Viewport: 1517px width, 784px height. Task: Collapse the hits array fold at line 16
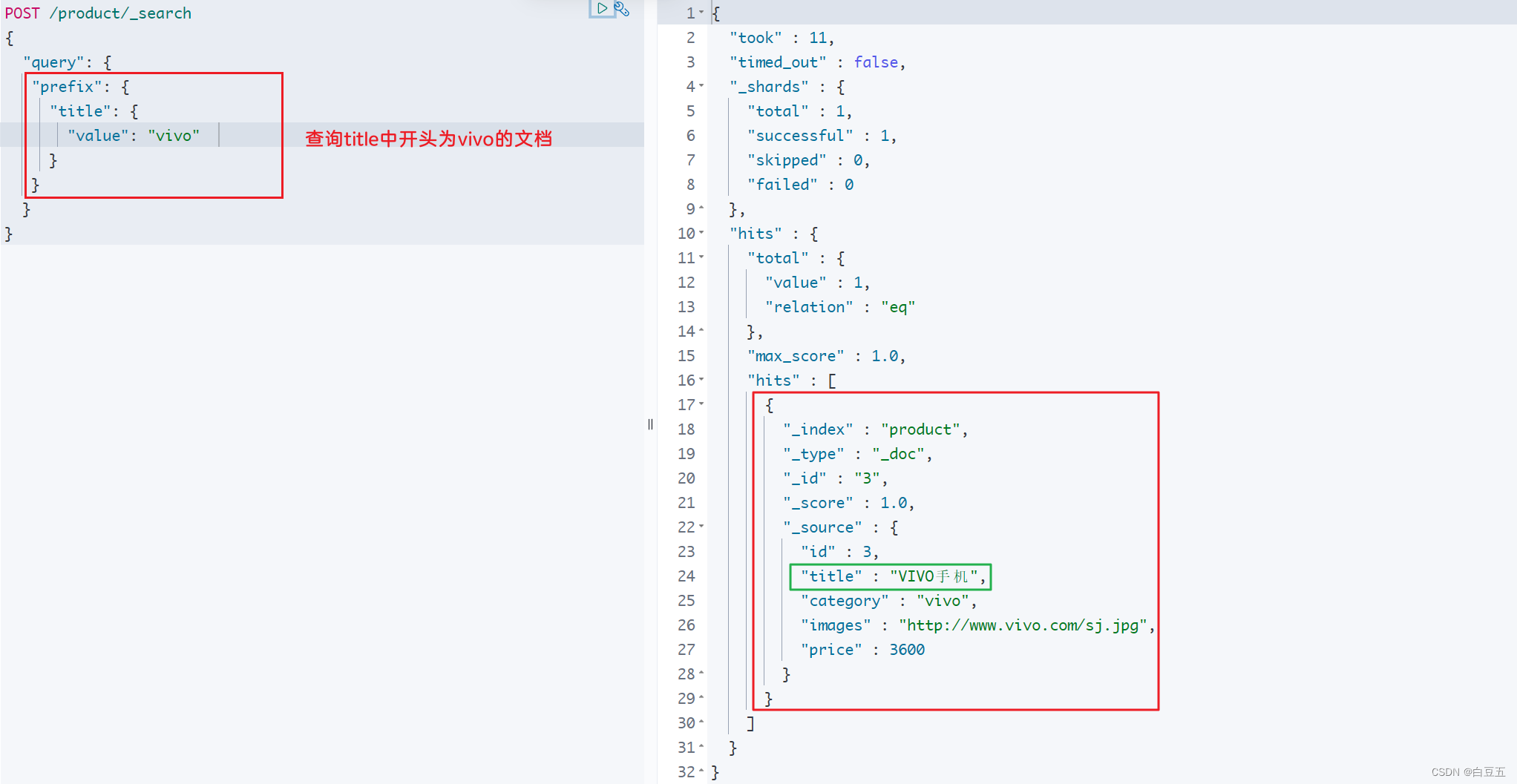[701, 380]
